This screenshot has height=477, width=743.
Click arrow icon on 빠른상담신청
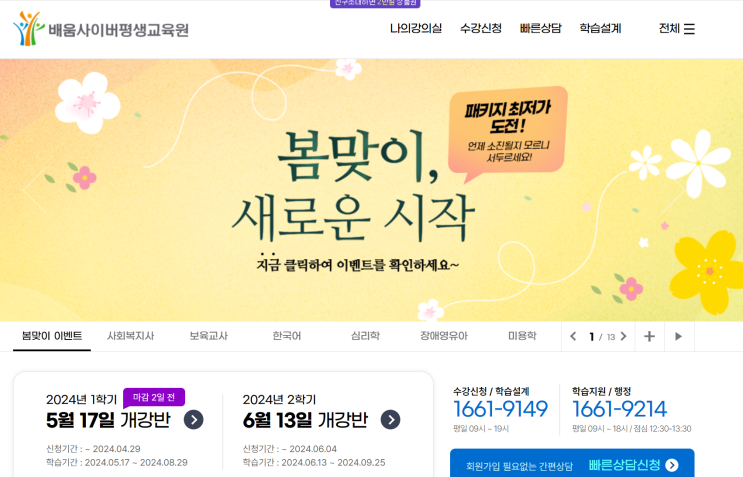click(x=671, y=465)
